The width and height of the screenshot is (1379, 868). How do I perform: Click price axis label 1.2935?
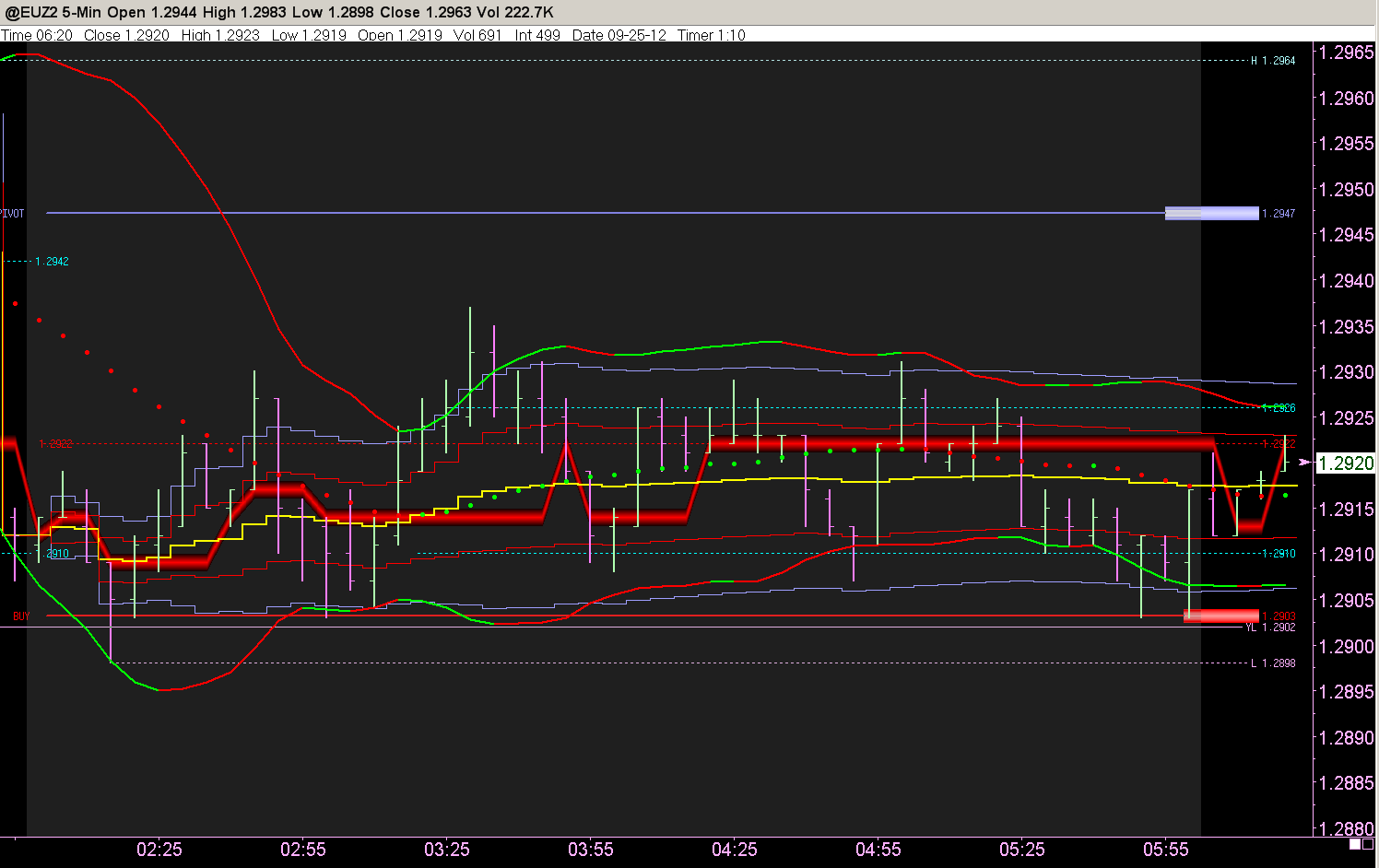coord(1347,326)
